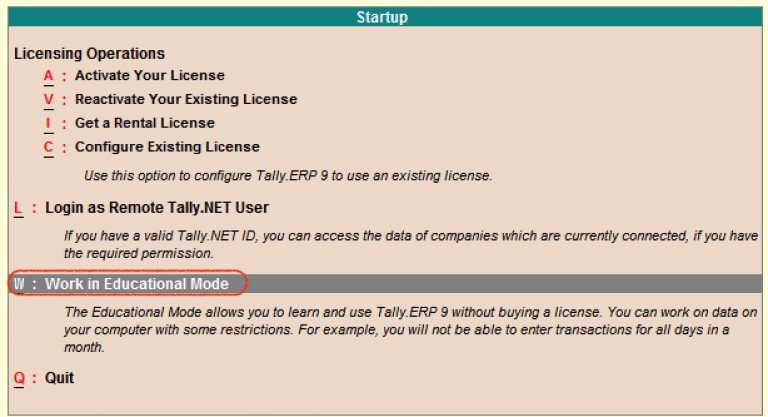
Task: Click the configure existing license hint text
Action: coord(288,176)
